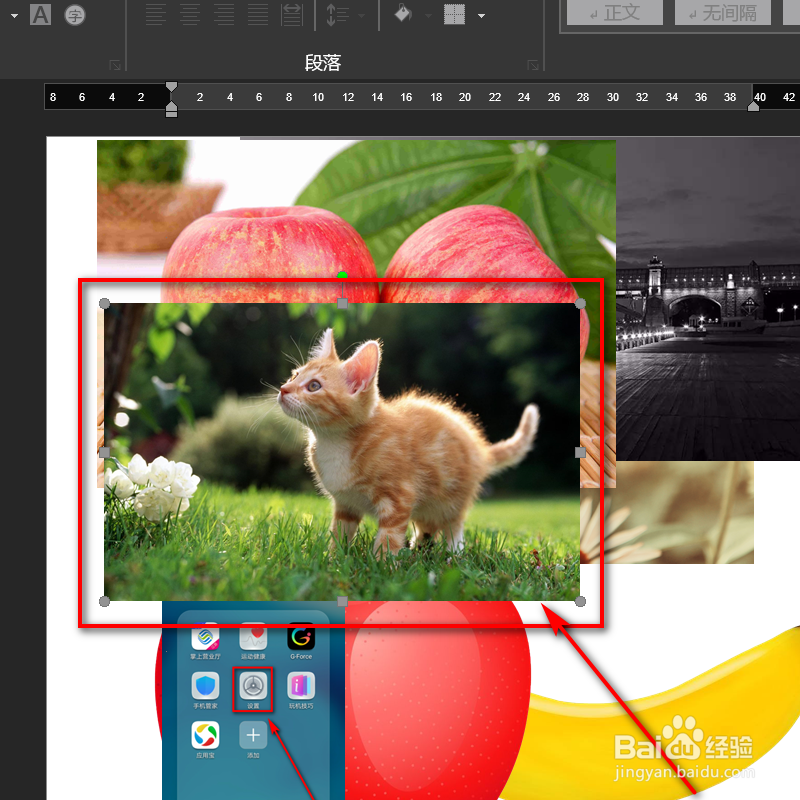Align paragraph text to the left
The image size is (800, 800).
point(156,15)
